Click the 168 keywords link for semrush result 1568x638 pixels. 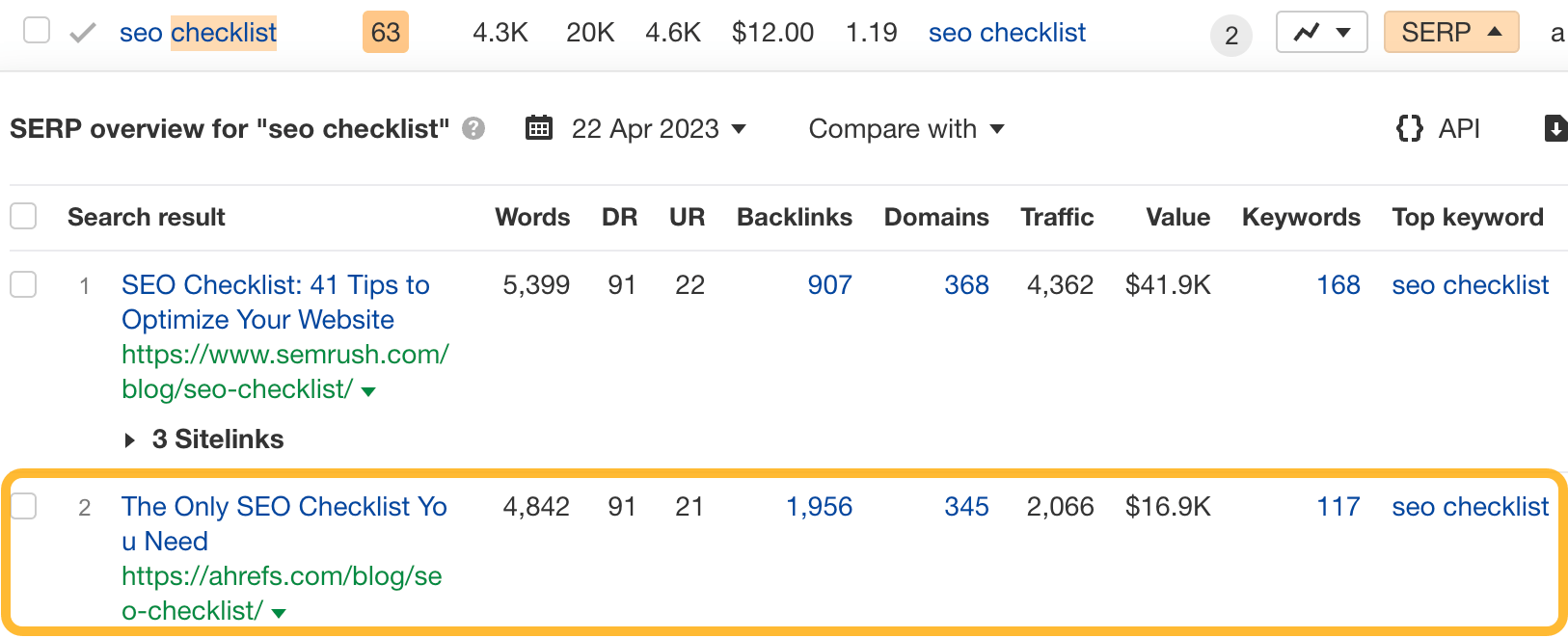pyautogui.click(x=1338, y=284)
